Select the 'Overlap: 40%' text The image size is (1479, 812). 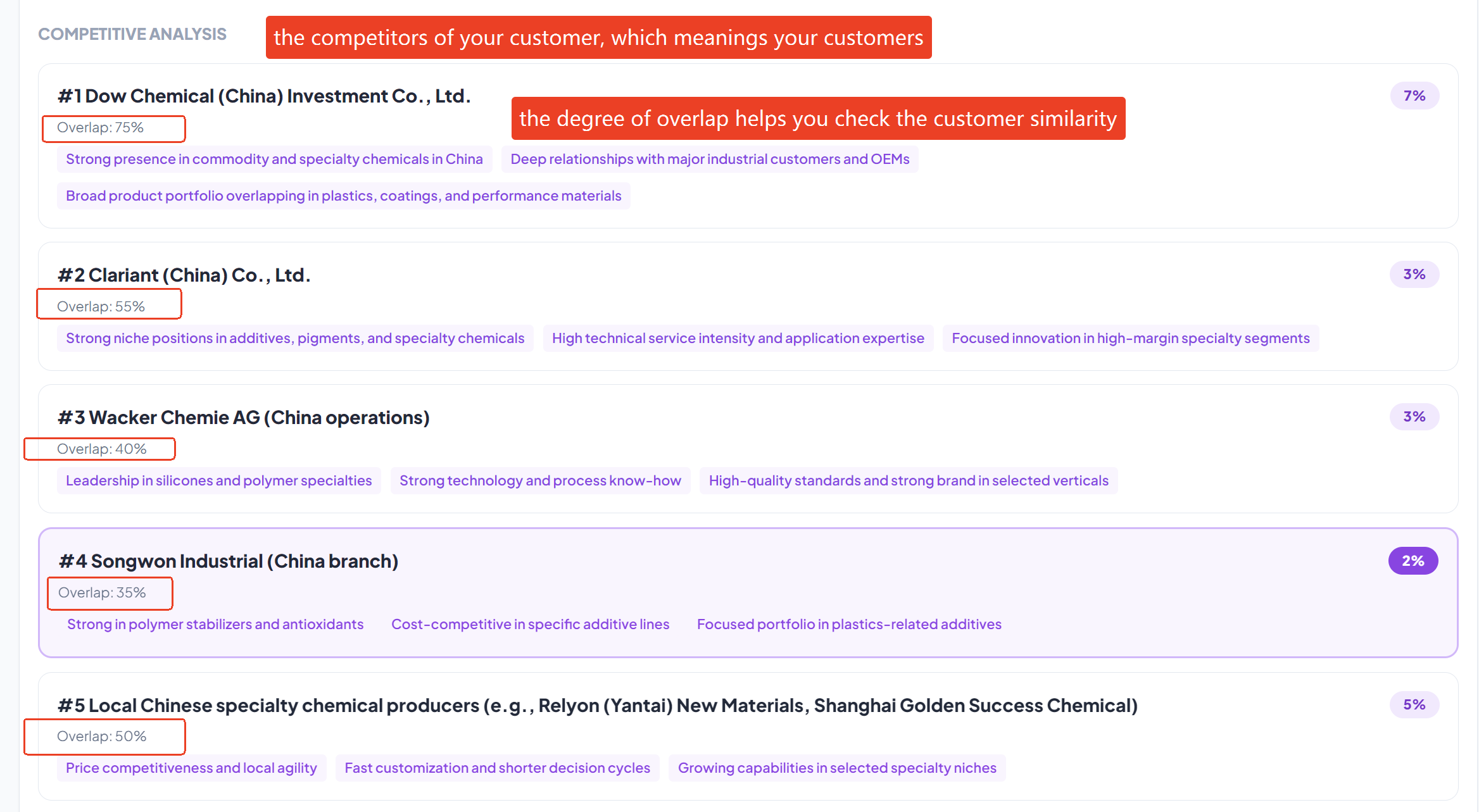click(x=101, y=449)
